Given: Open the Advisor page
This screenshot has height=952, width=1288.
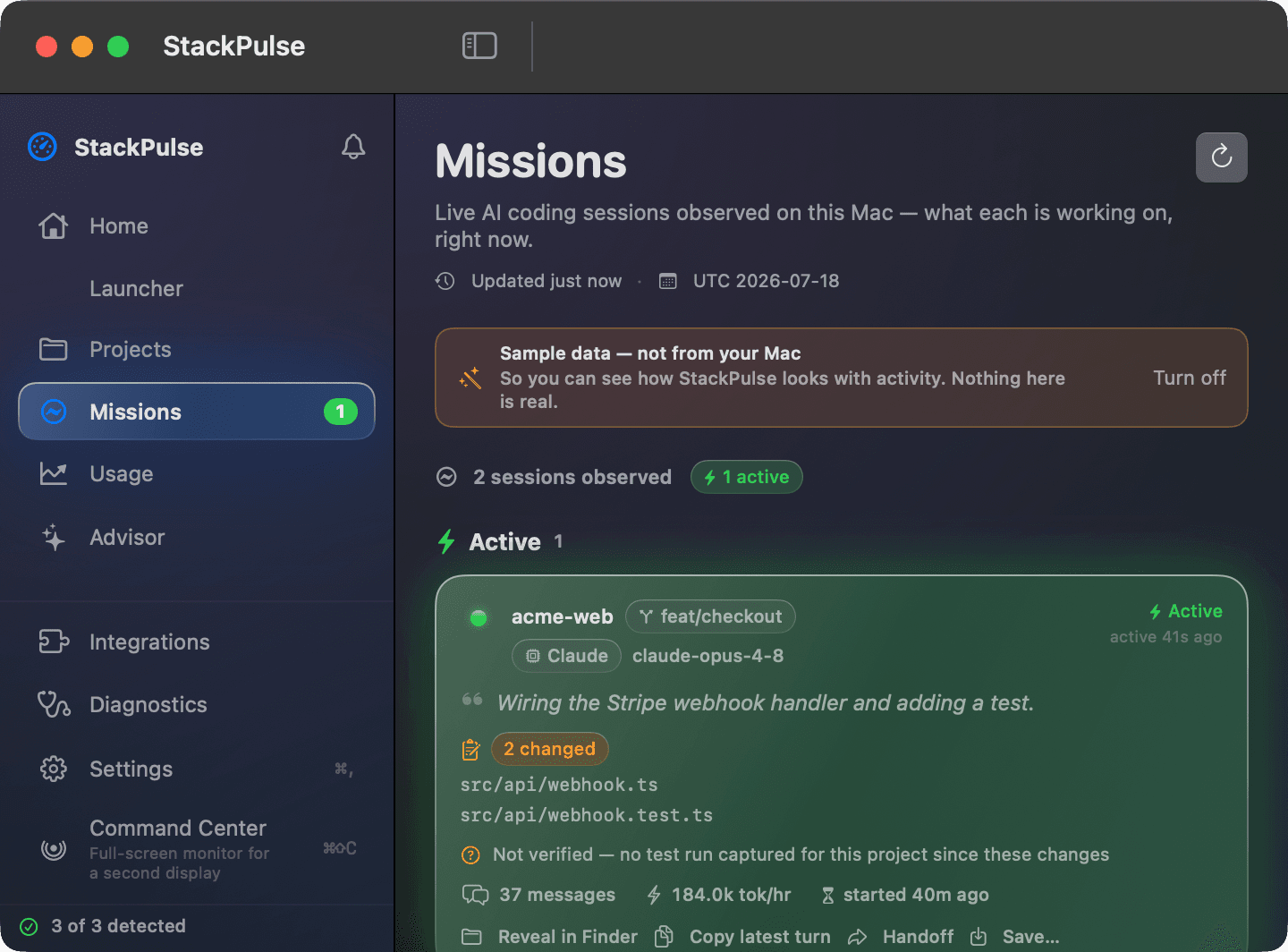Looking at the screenshot, I should pos(197,537).
